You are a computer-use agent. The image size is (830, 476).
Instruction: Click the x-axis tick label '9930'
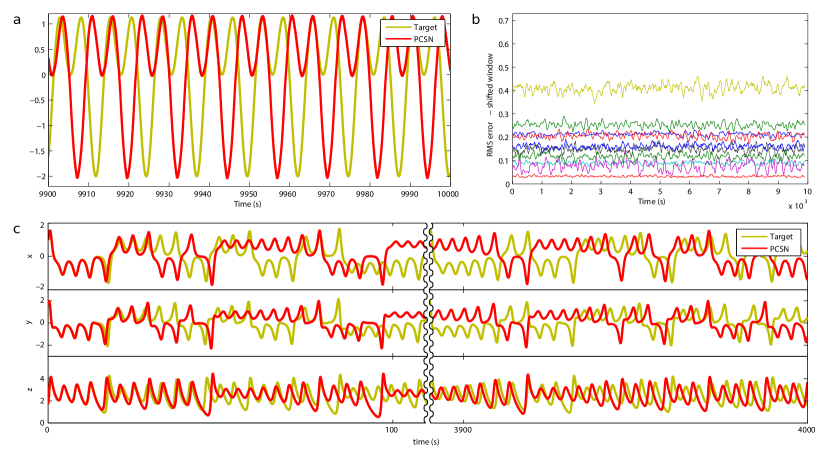[x=165, y=194]
